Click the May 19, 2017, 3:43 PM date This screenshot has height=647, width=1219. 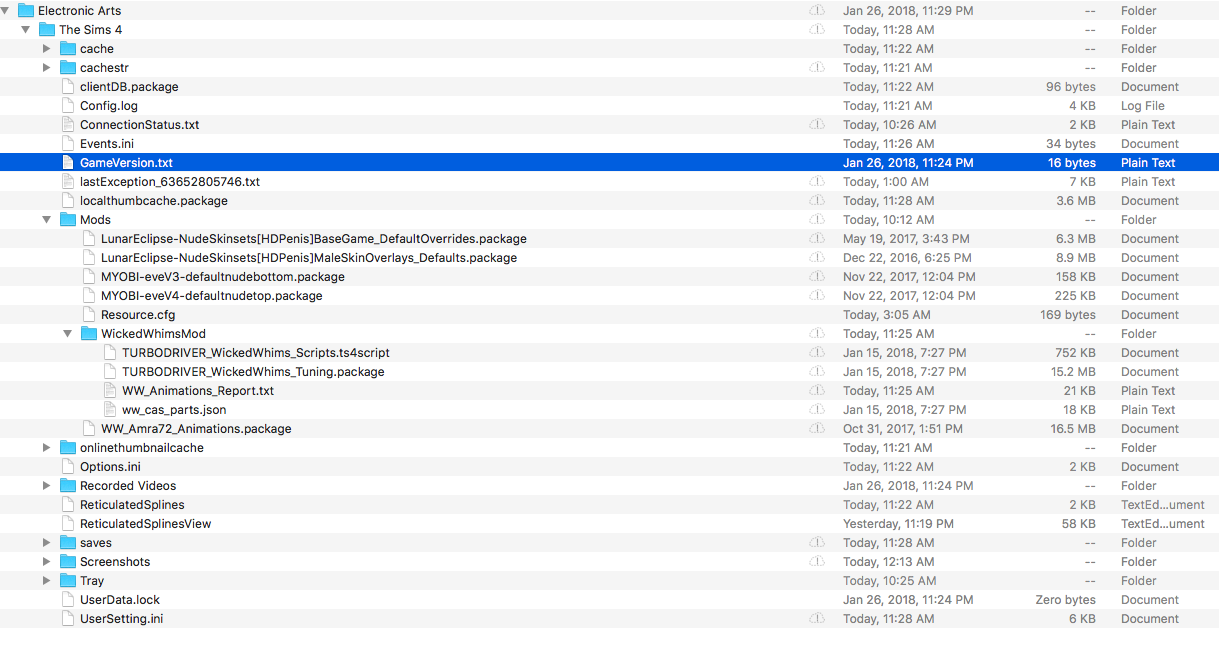[906, 239]
